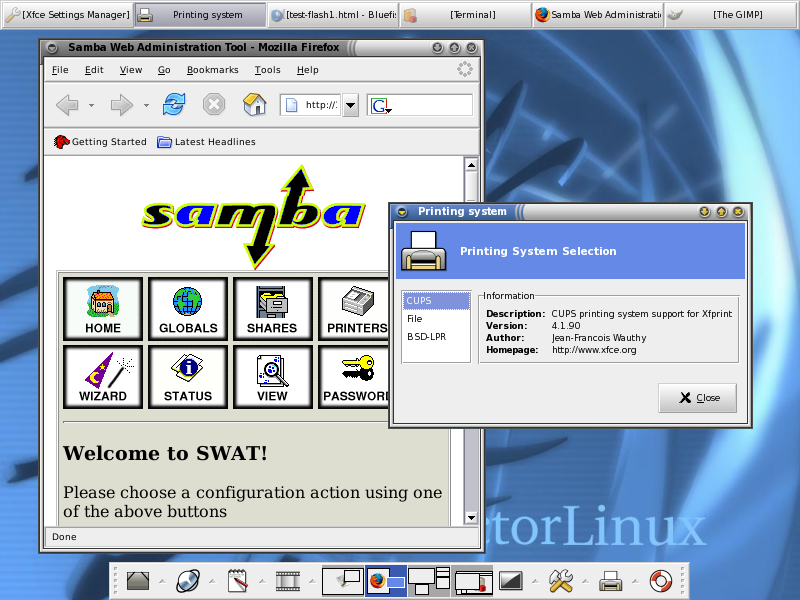Click into the Firefox address URL field
Viewport: 800px width, 600px height.
pos(321,105)
